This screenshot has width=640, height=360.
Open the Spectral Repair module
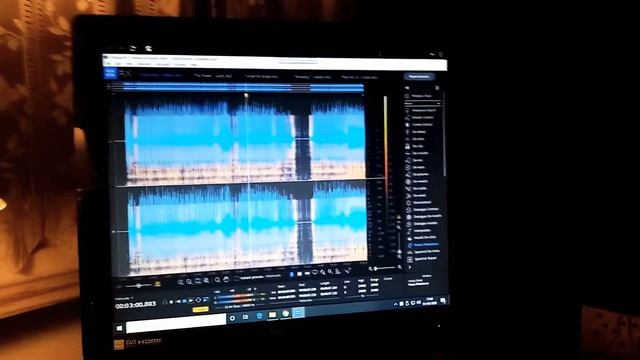[x=422, y=259]
